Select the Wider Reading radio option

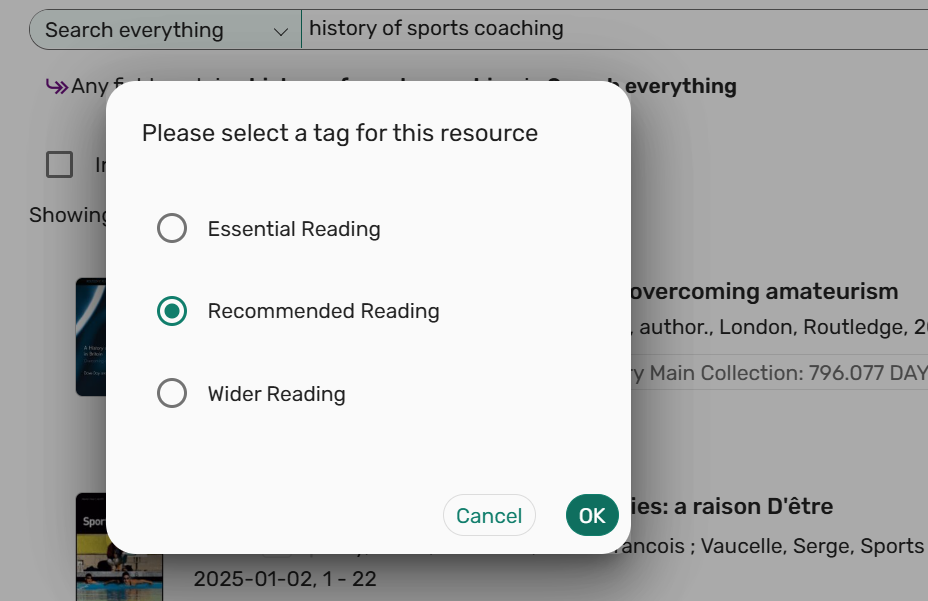pyautogui.click(x=172, y=394)
